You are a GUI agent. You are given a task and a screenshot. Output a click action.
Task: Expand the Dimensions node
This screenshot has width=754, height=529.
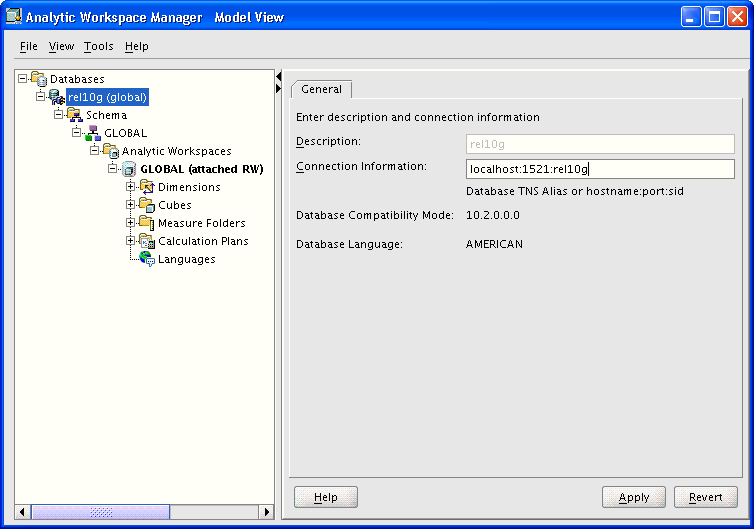[x=130, y=186]
